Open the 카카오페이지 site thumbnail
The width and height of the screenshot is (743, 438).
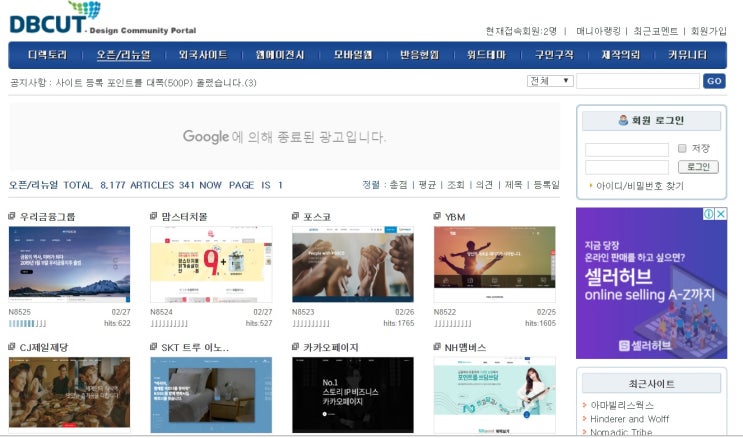(353, 395)
